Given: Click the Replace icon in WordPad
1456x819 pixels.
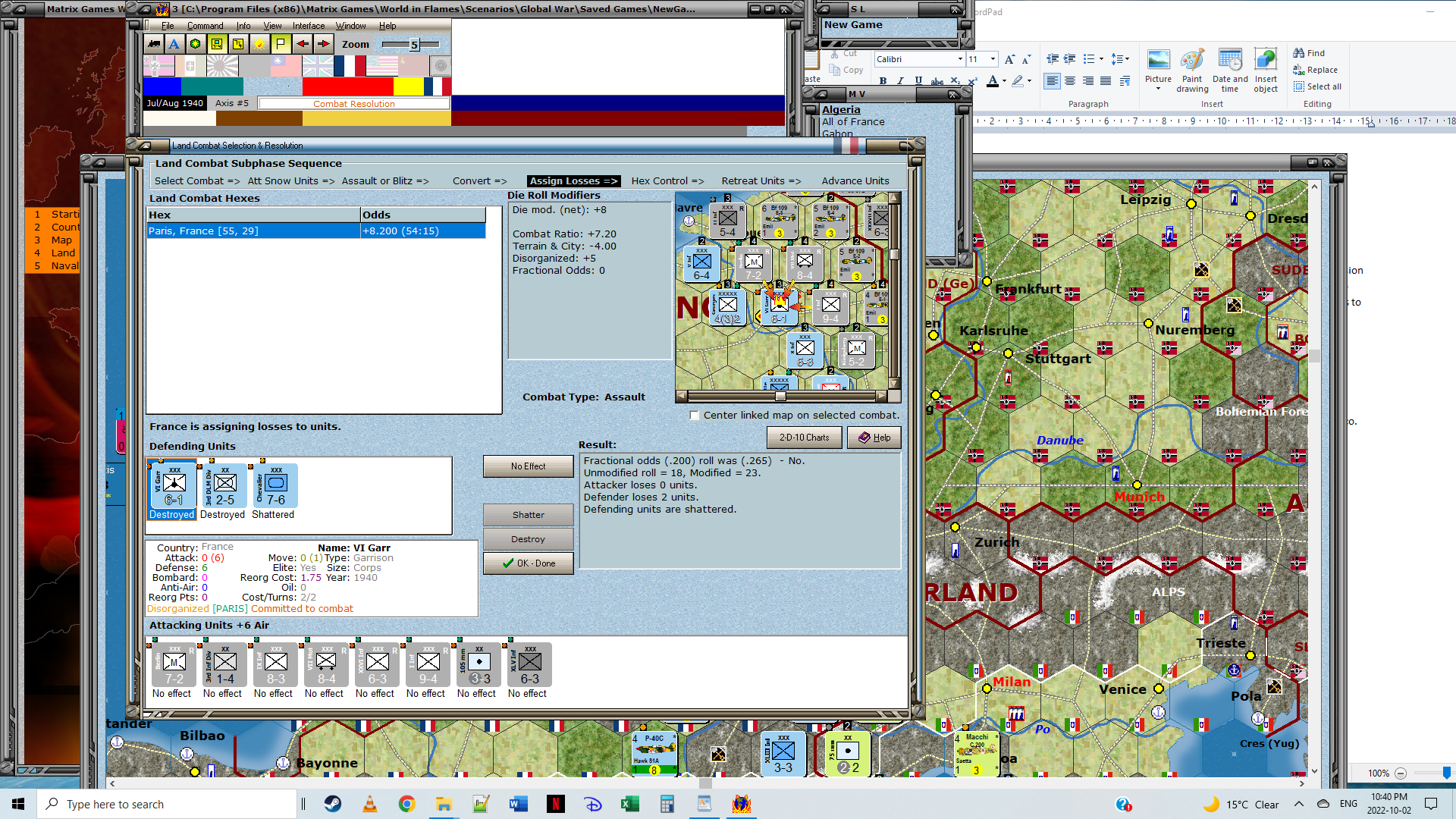Looking at the screenshot, I should pos(1315,70).
